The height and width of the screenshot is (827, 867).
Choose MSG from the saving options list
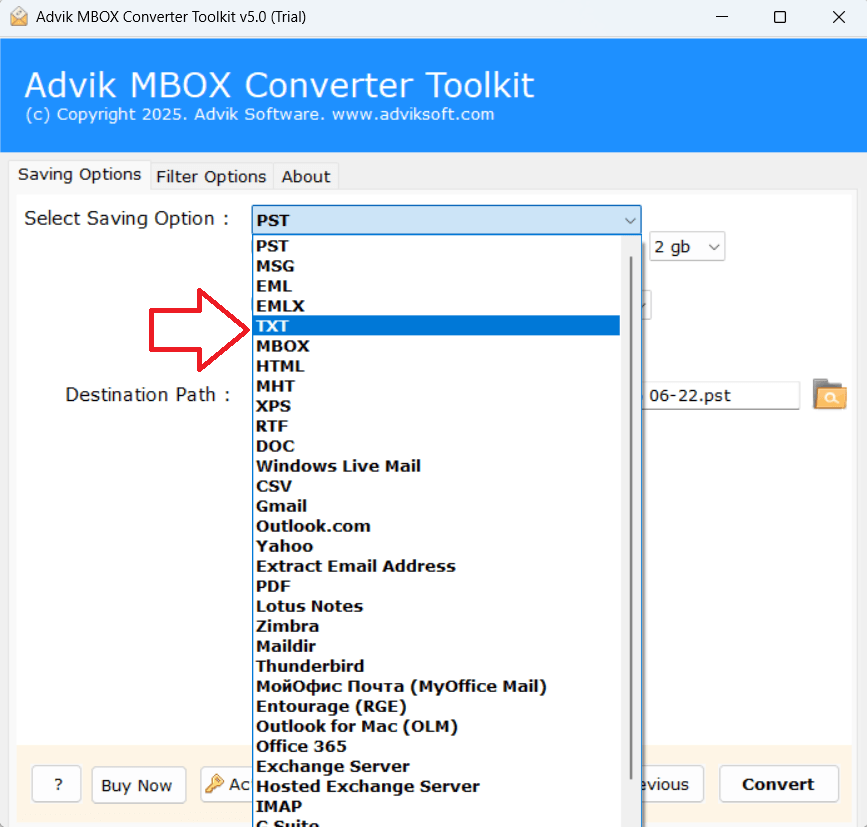click(x=436, y=266)
